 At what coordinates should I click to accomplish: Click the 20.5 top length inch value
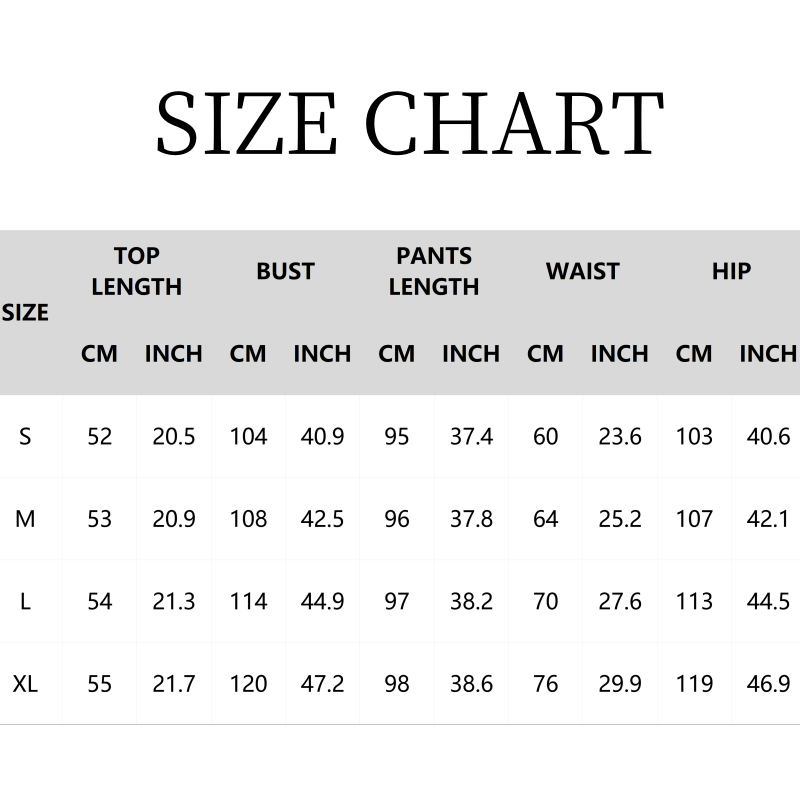(174, 436)
